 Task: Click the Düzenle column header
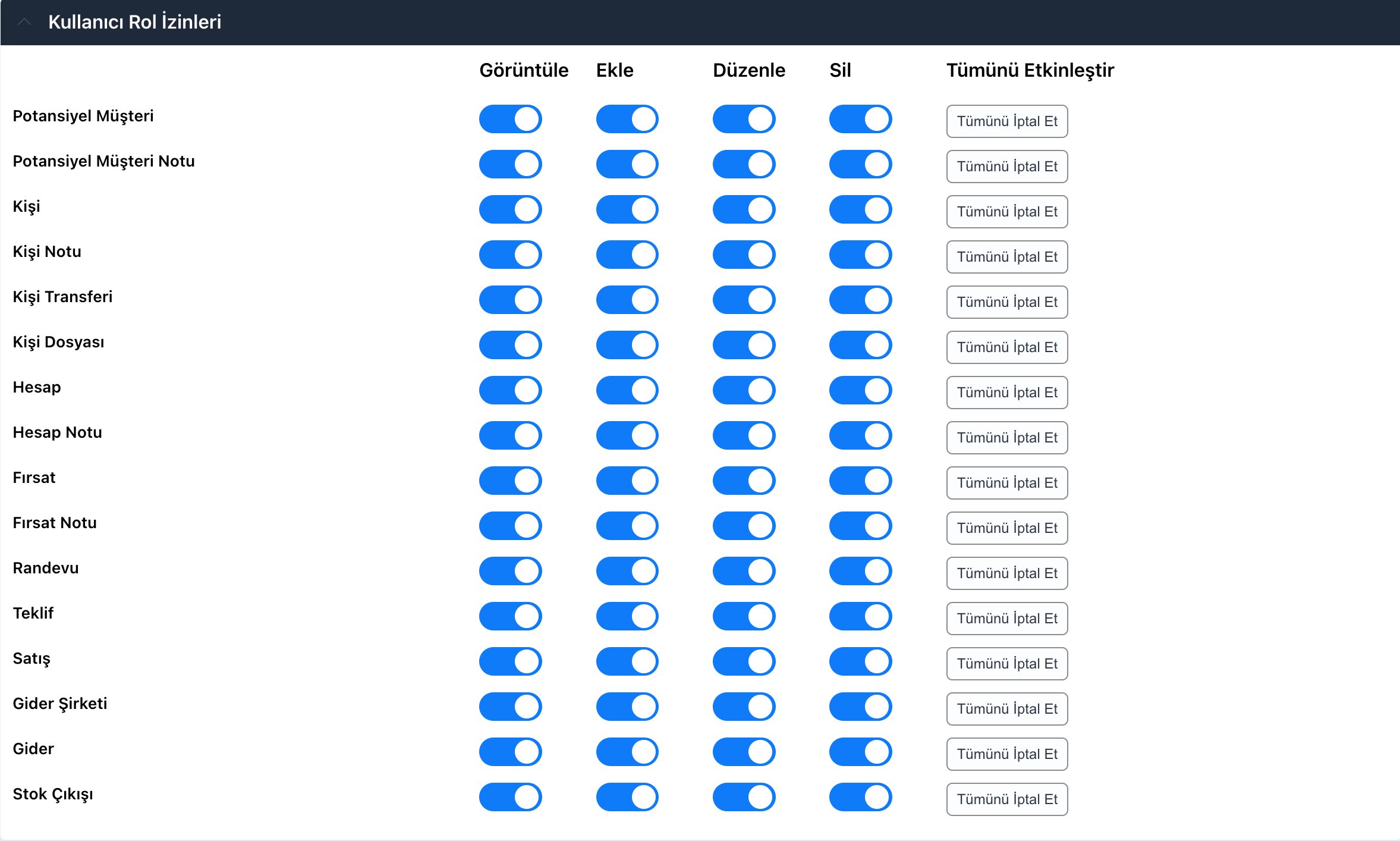point(749,70)
